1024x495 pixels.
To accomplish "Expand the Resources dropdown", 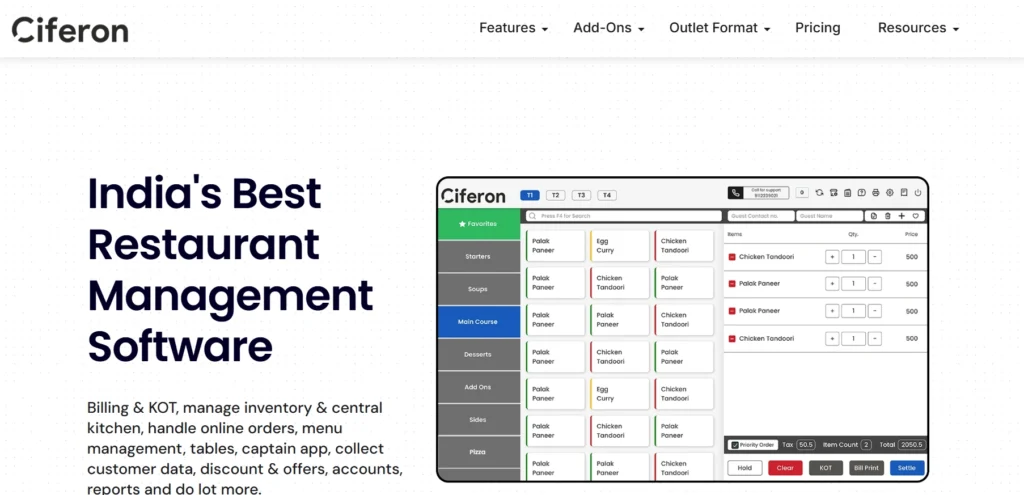I will [x=918, y=28].
